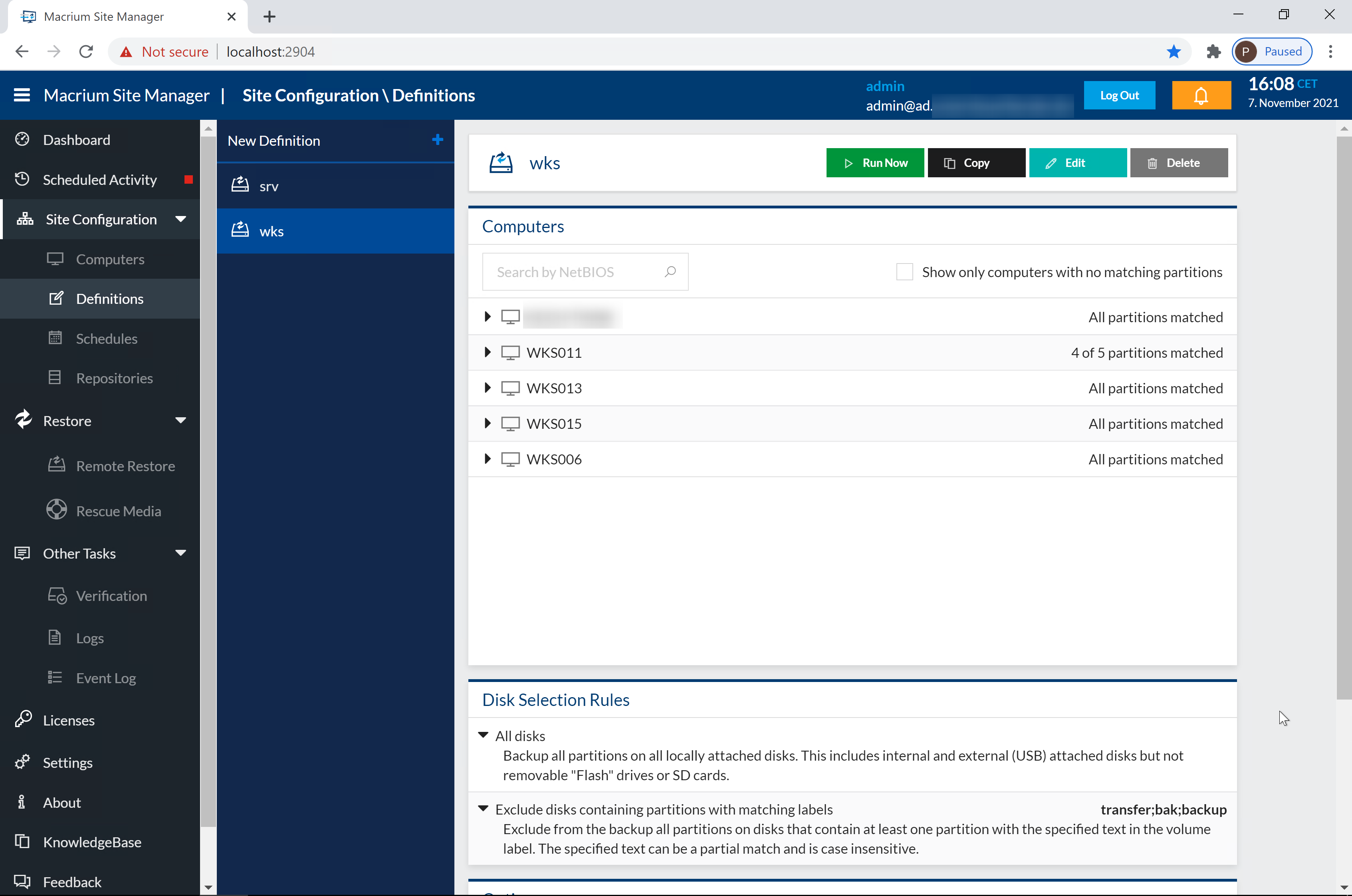
Task: Open the hamburger menu icon
Action: coord(22,95)
